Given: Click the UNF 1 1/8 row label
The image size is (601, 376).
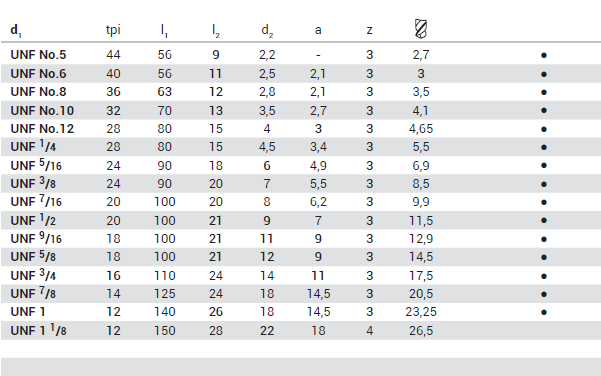Looking at the screenshot, I should 38,330.
